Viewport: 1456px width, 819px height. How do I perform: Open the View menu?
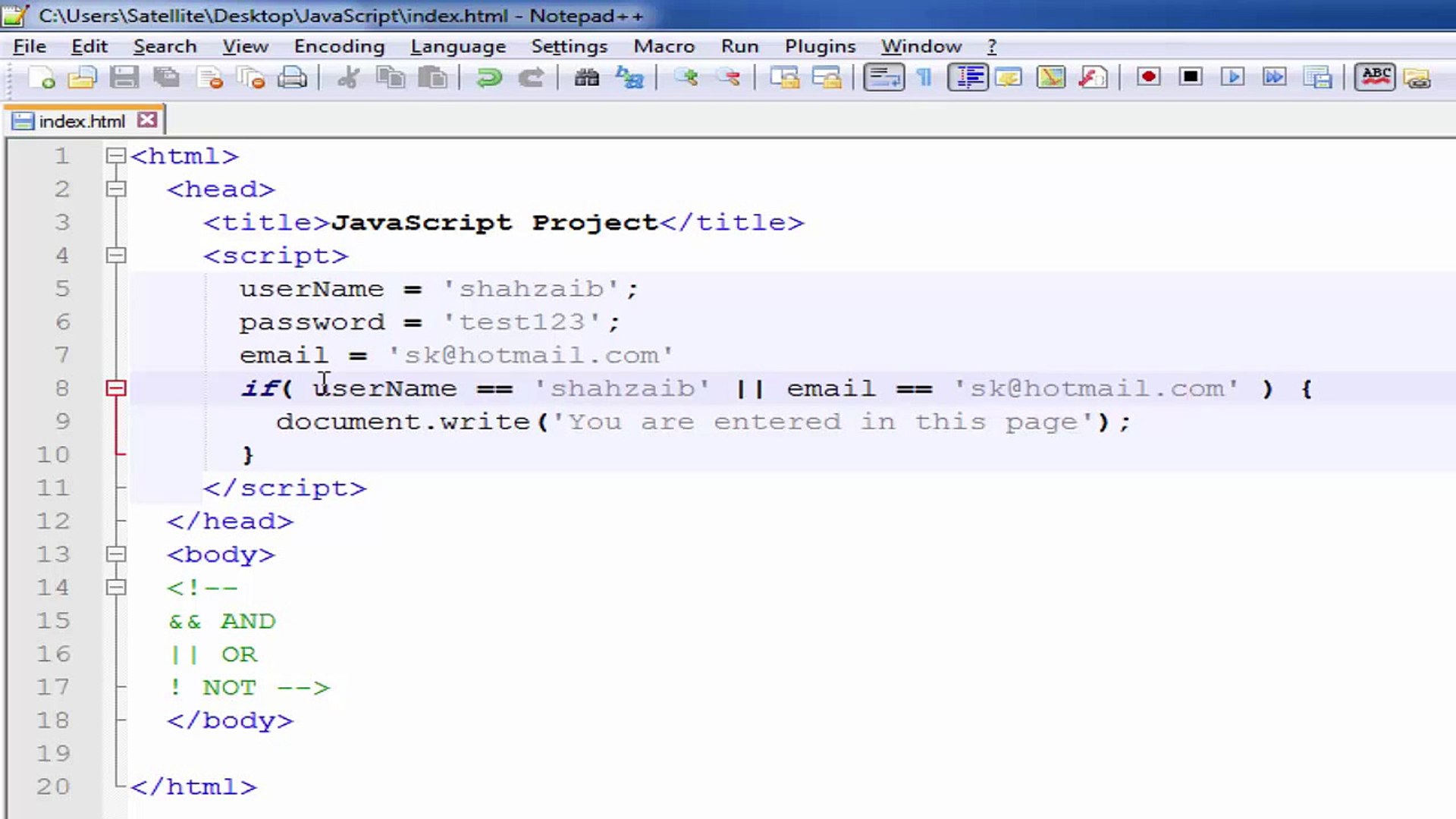[245, 46]
